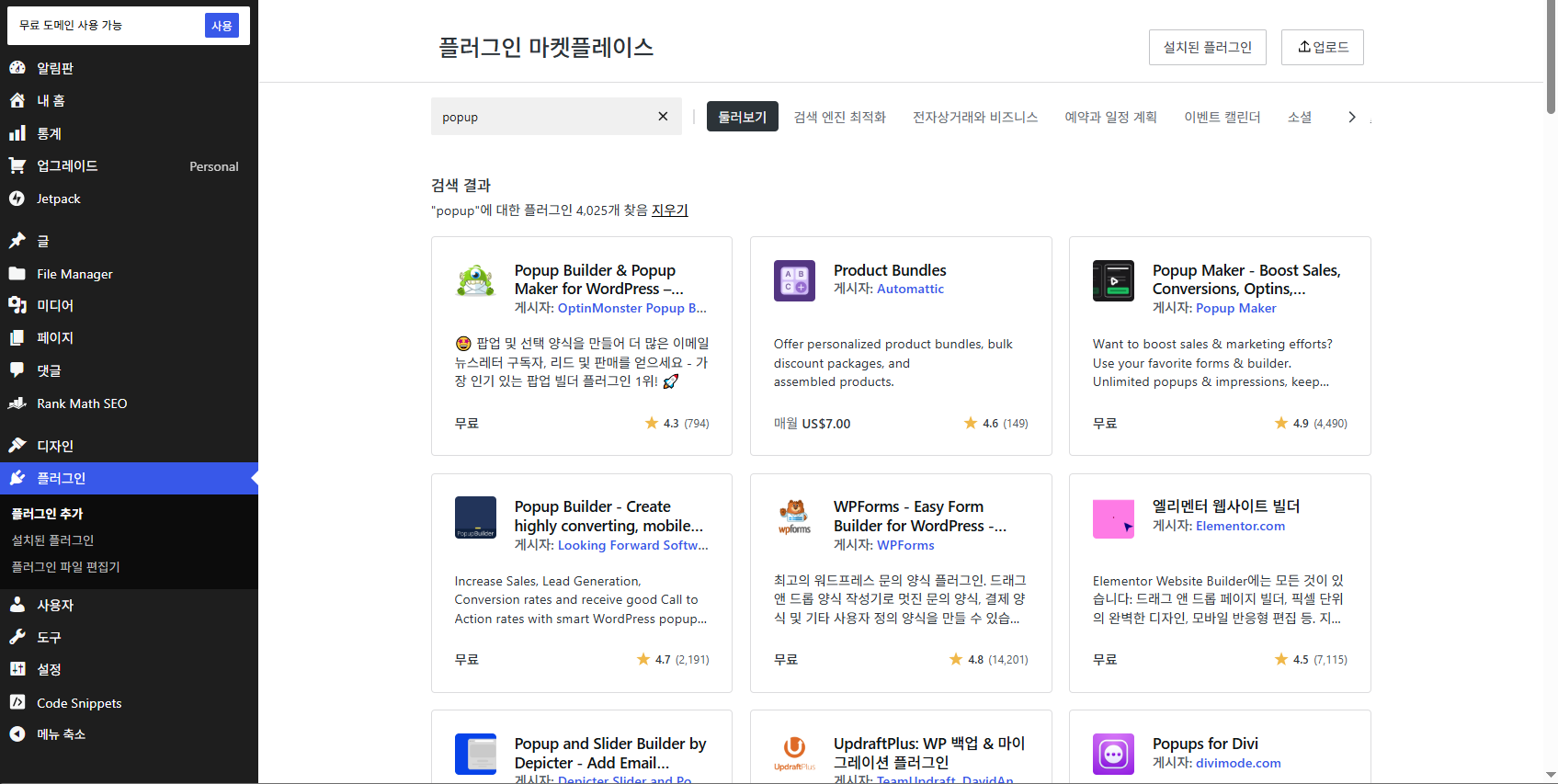Image resolution: width=1558 pixels, height=784 pixels.
Task: Open the 알림판 dashboard icon
Action: (x=17, y=67)
